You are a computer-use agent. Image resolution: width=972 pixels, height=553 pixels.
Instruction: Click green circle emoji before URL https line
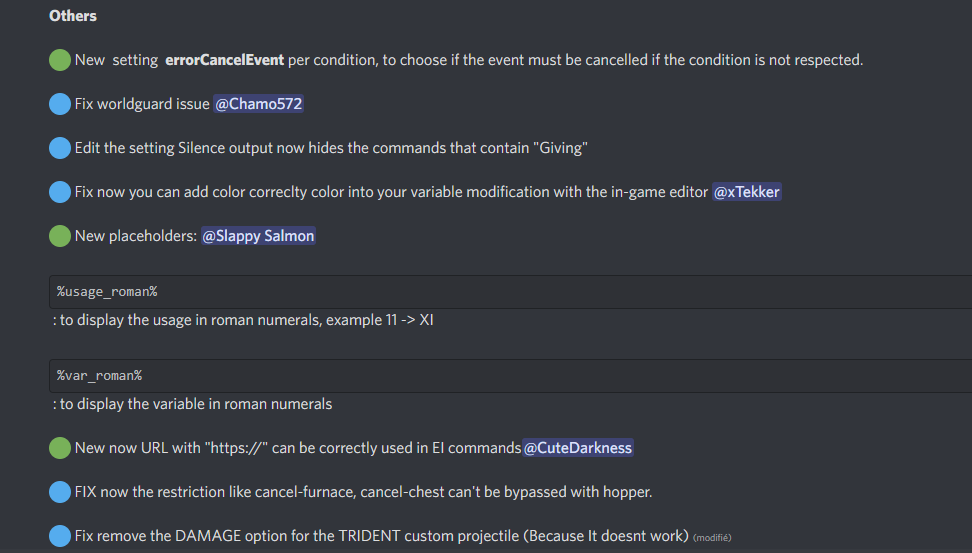(x=60, y=448)
